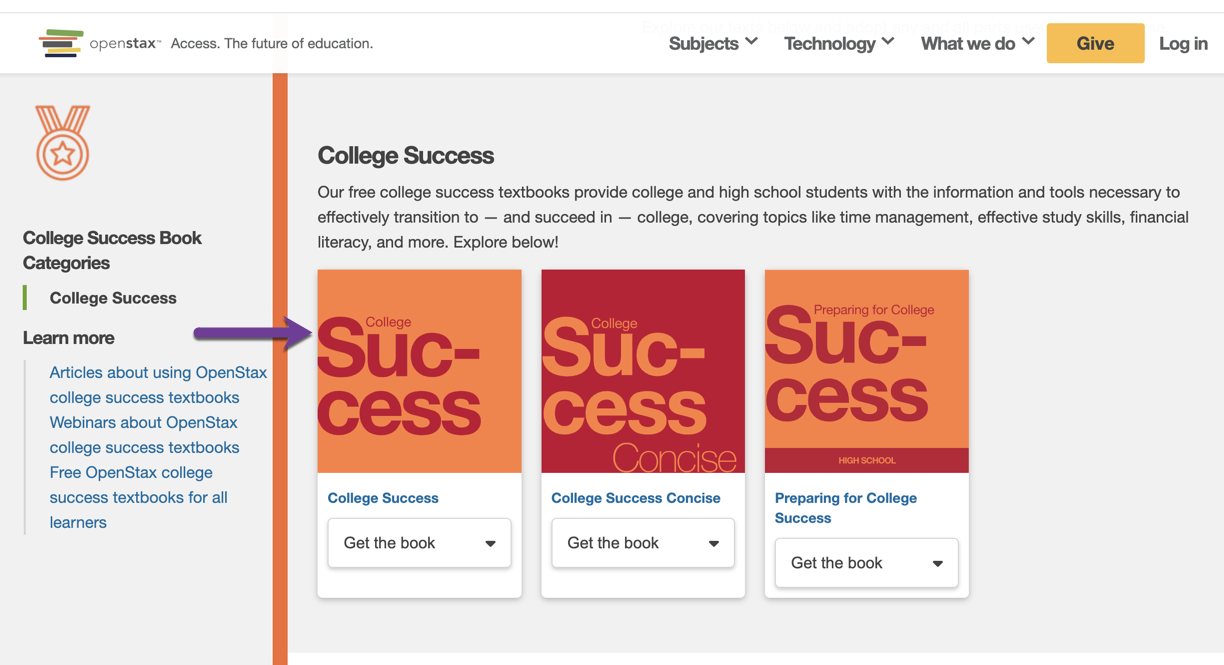This screenshot has width=1224, height=665.
Task: Click the orange medal badge icon
Action: pos(62,143)
